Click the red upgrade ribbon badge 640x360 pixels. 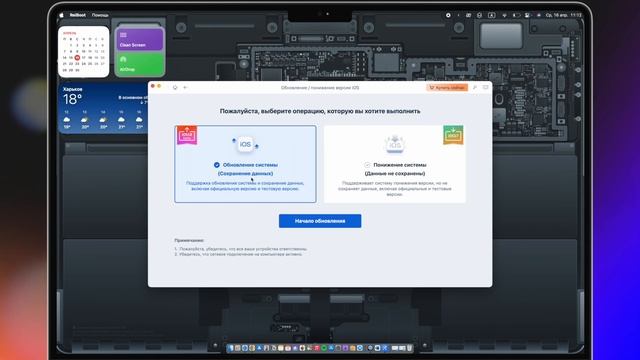point(187,135)
